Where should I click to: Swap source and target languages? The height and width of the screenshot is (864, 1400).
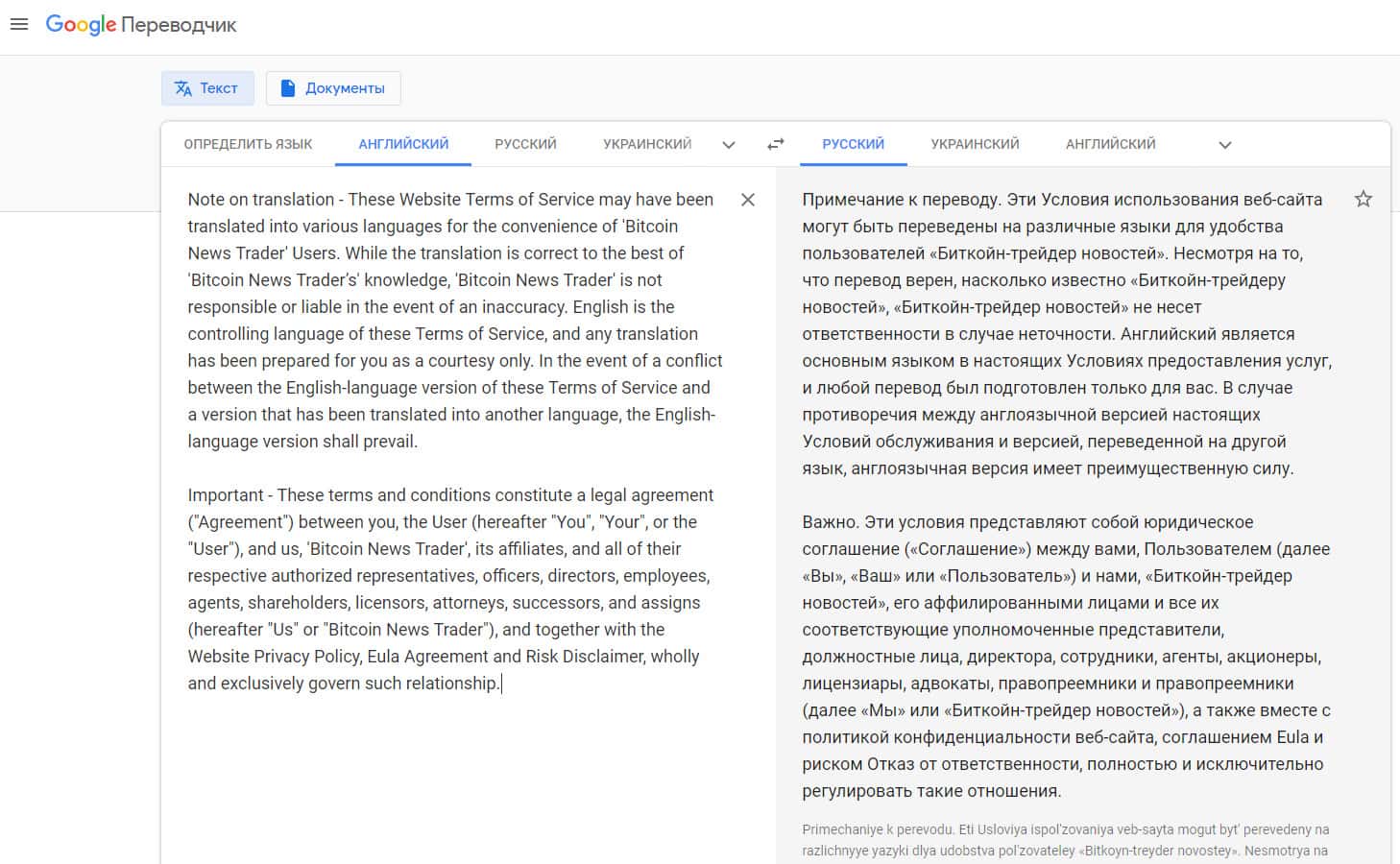coord(776,144)
